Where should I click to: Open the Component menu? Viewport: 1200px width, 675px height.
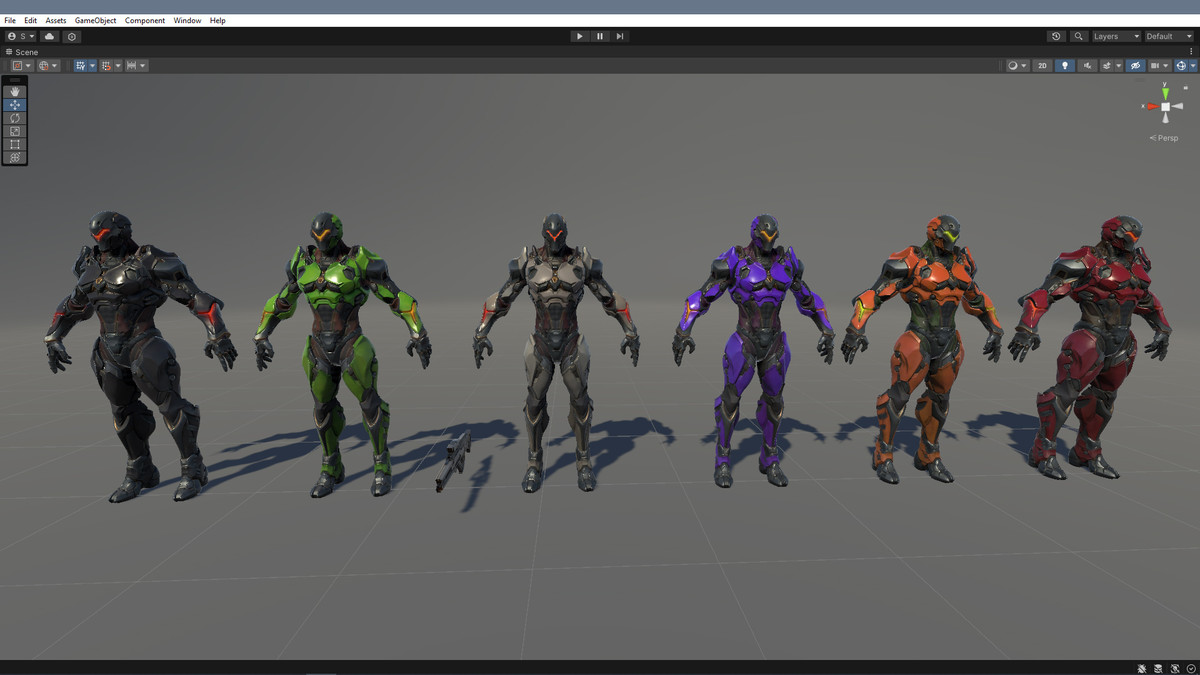(145, 20)
